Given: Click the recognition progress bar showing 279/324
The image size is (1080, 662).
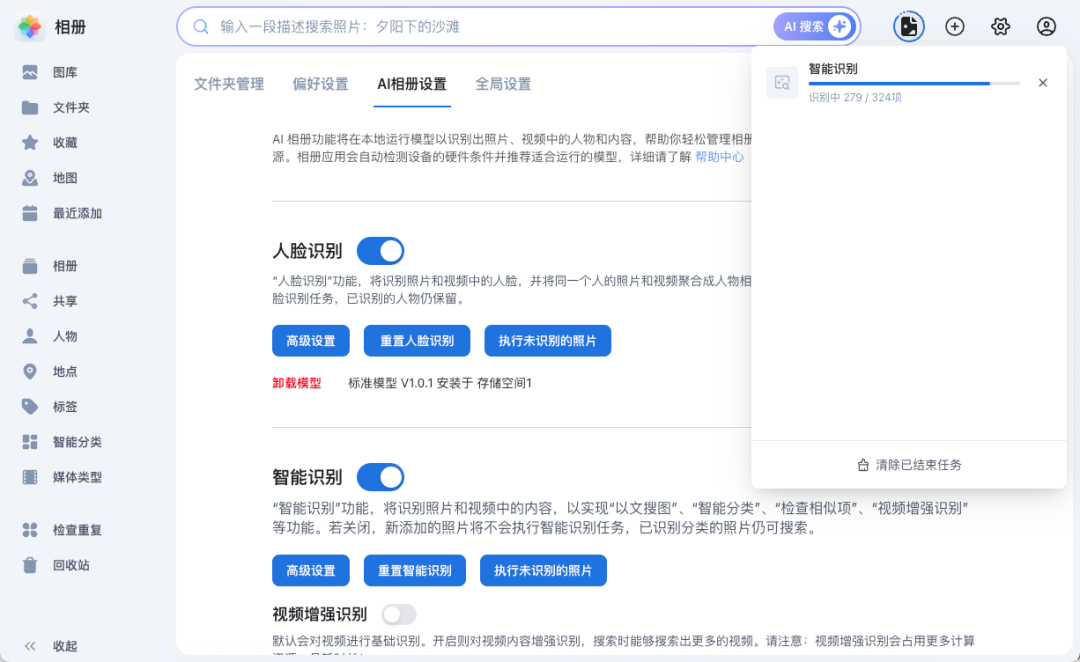Looking at the screenshot, I should pos(913,83).
